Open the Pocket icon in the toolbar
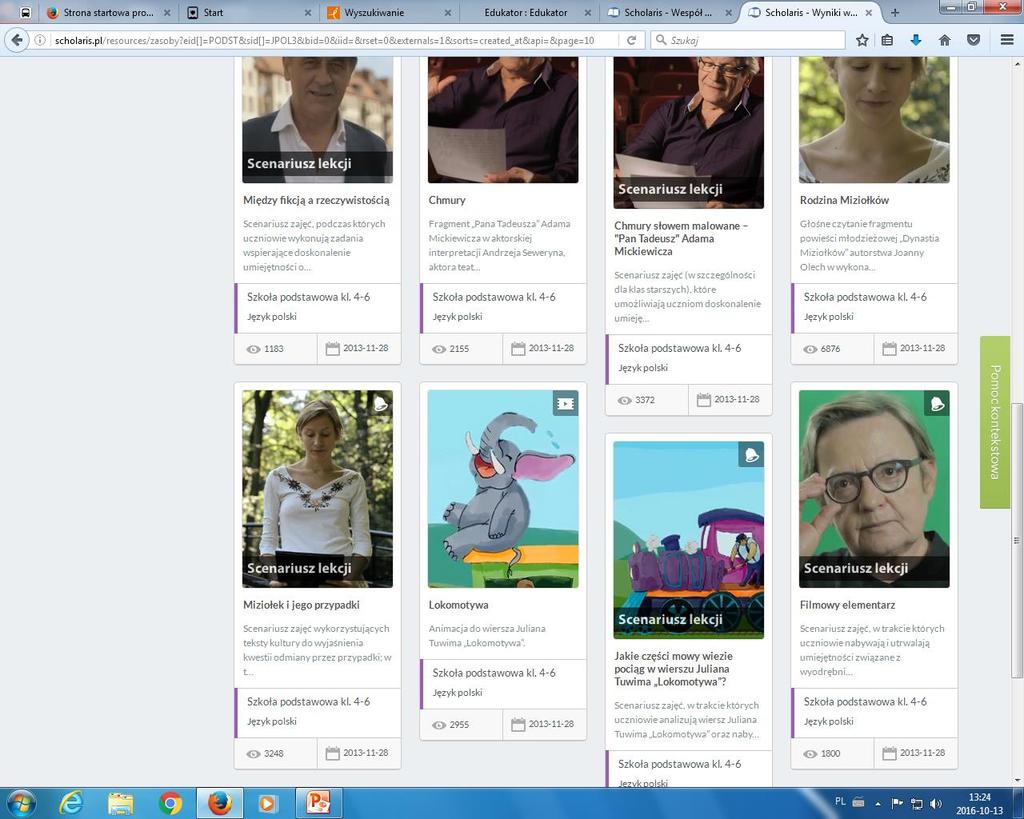This screenshot has width=1024, height=819. click(973, 40)
